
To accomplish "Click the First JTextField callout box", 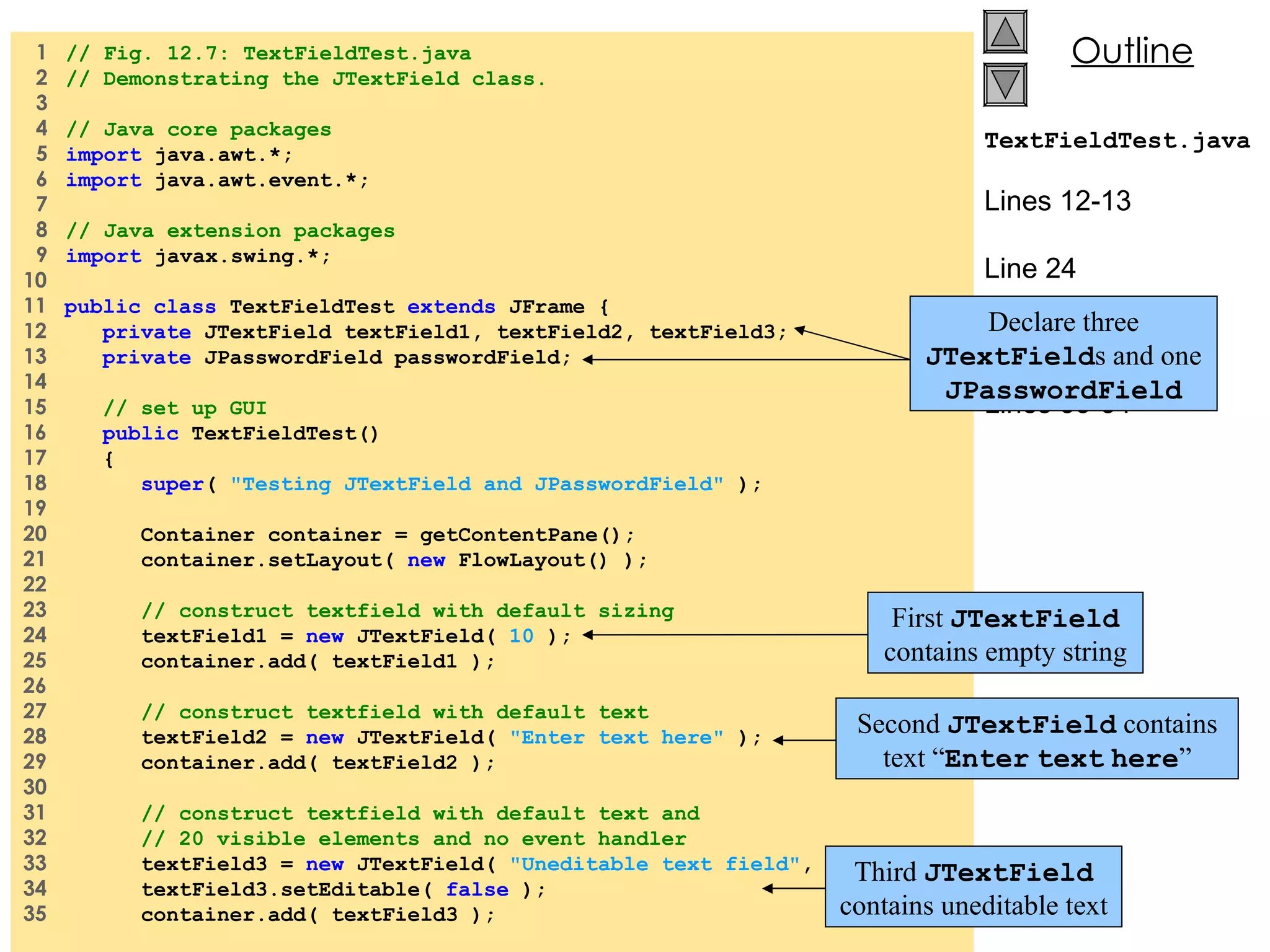I will pos(1005,633).
